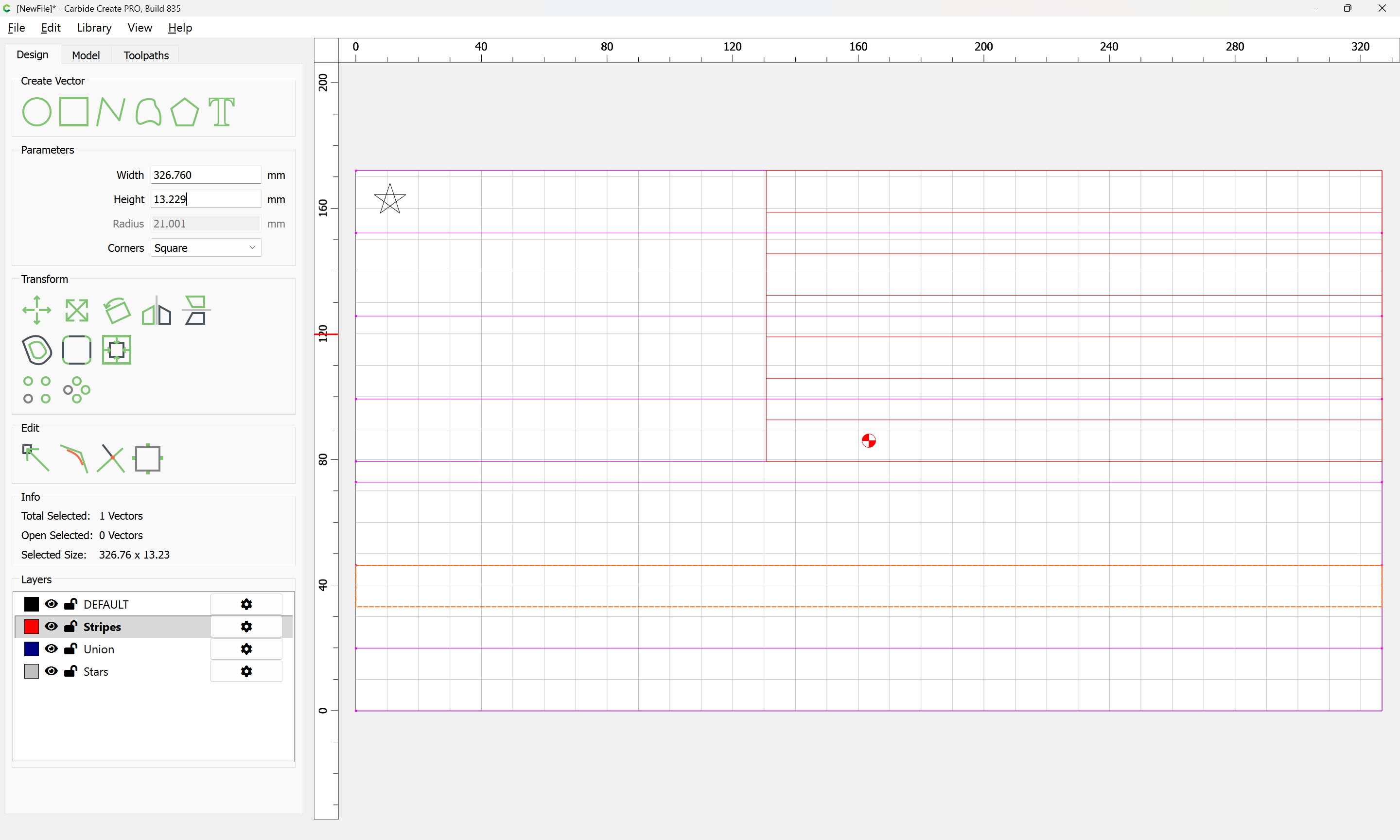1400x840 pixels.
Task: Hide the Stripes layer with eye icon
Action: pos(52,626)
